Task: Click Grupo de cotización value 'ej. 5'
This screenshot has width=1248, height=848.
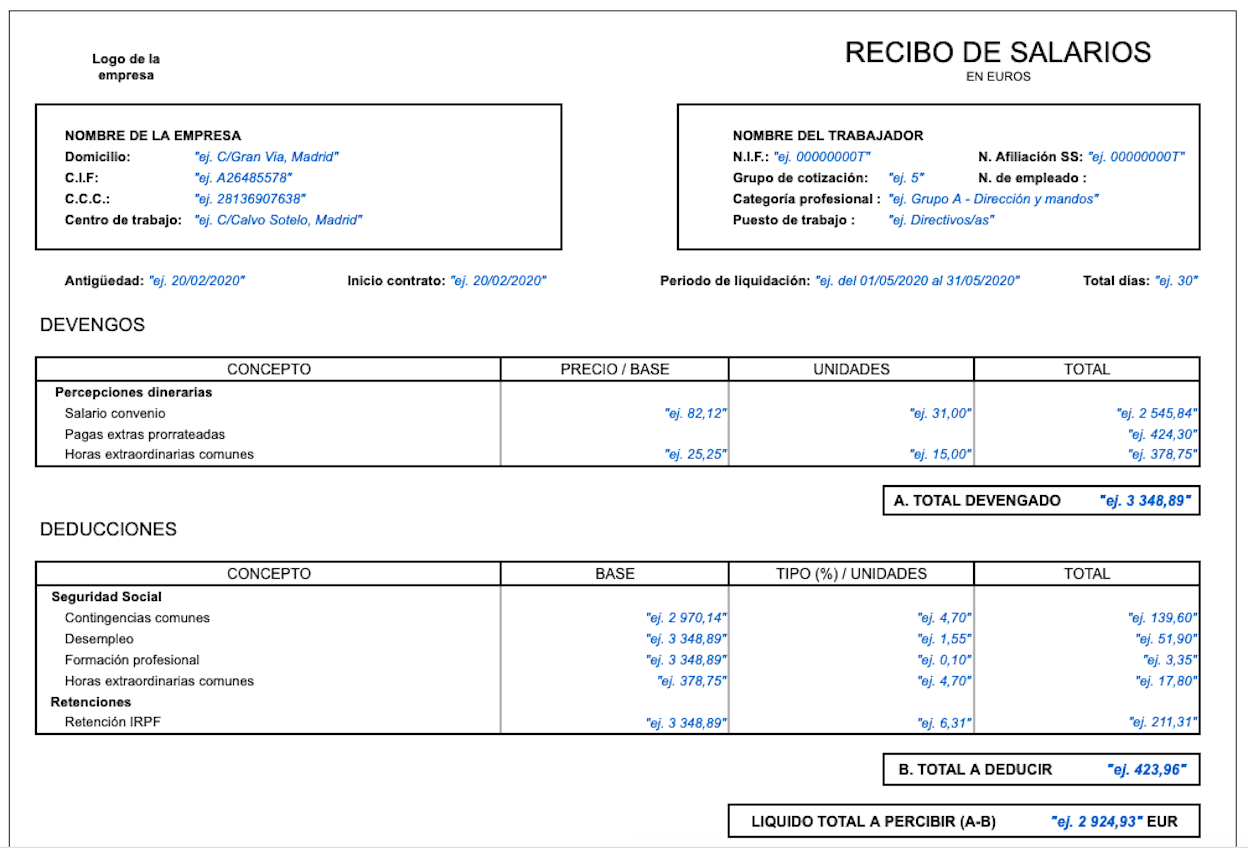Action: point(906,178)
